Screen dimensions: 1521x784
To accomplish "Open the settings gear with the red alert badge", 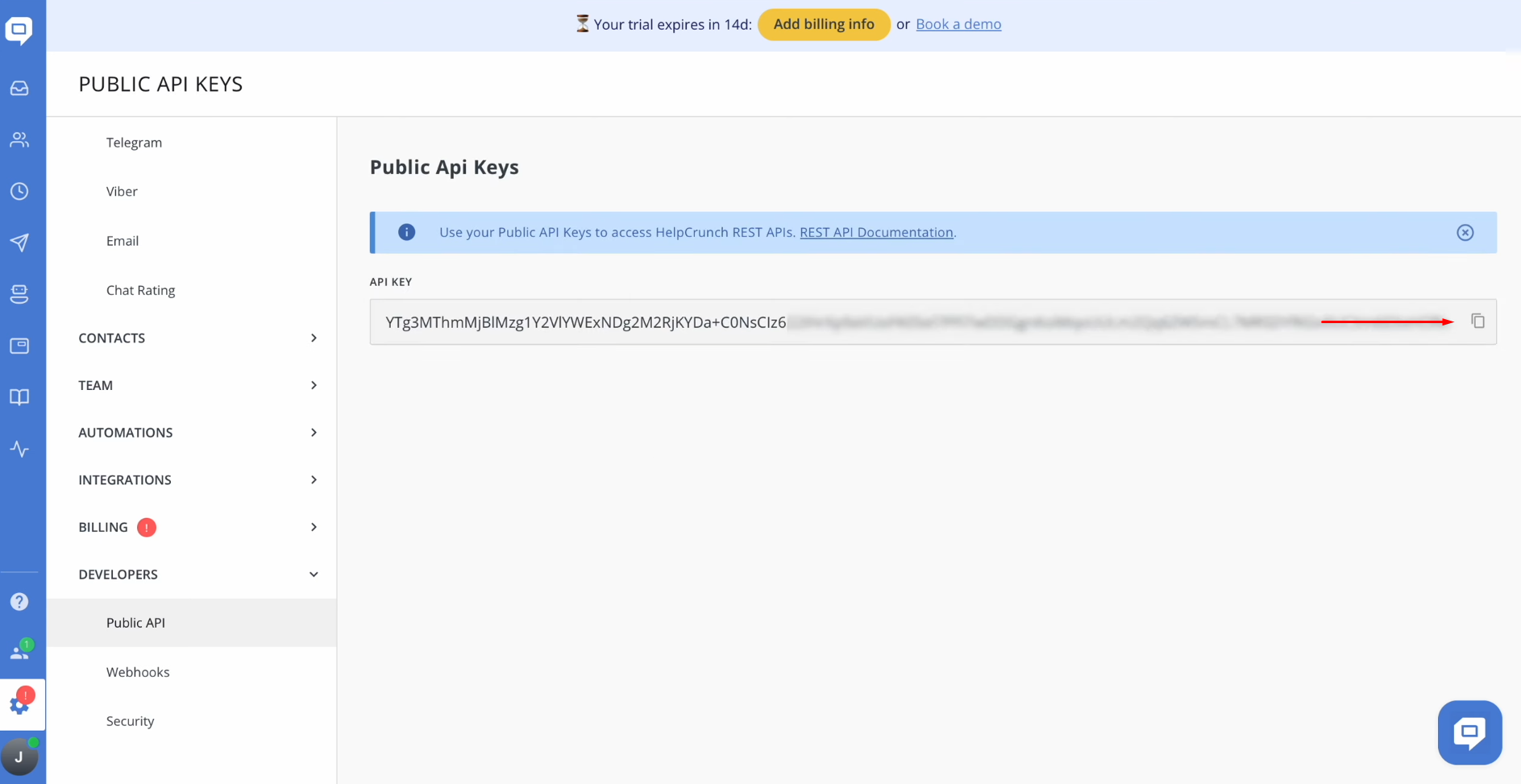I will click(19, 703).
